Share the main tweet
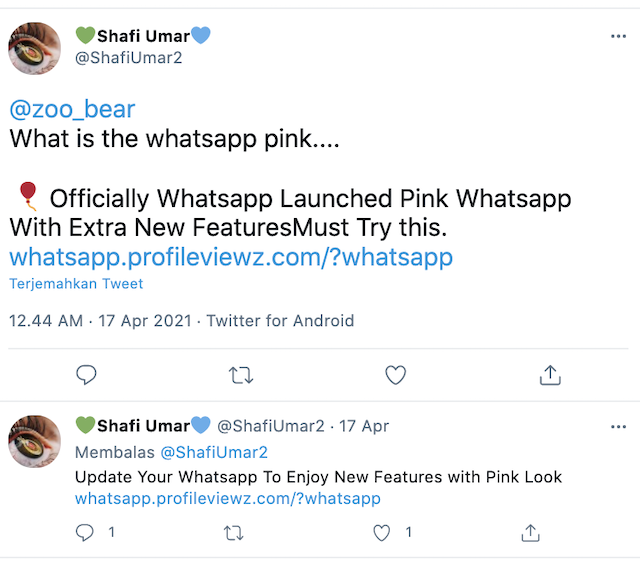The height and width of the screenshot is (569, 640). [x=549, y=375]
